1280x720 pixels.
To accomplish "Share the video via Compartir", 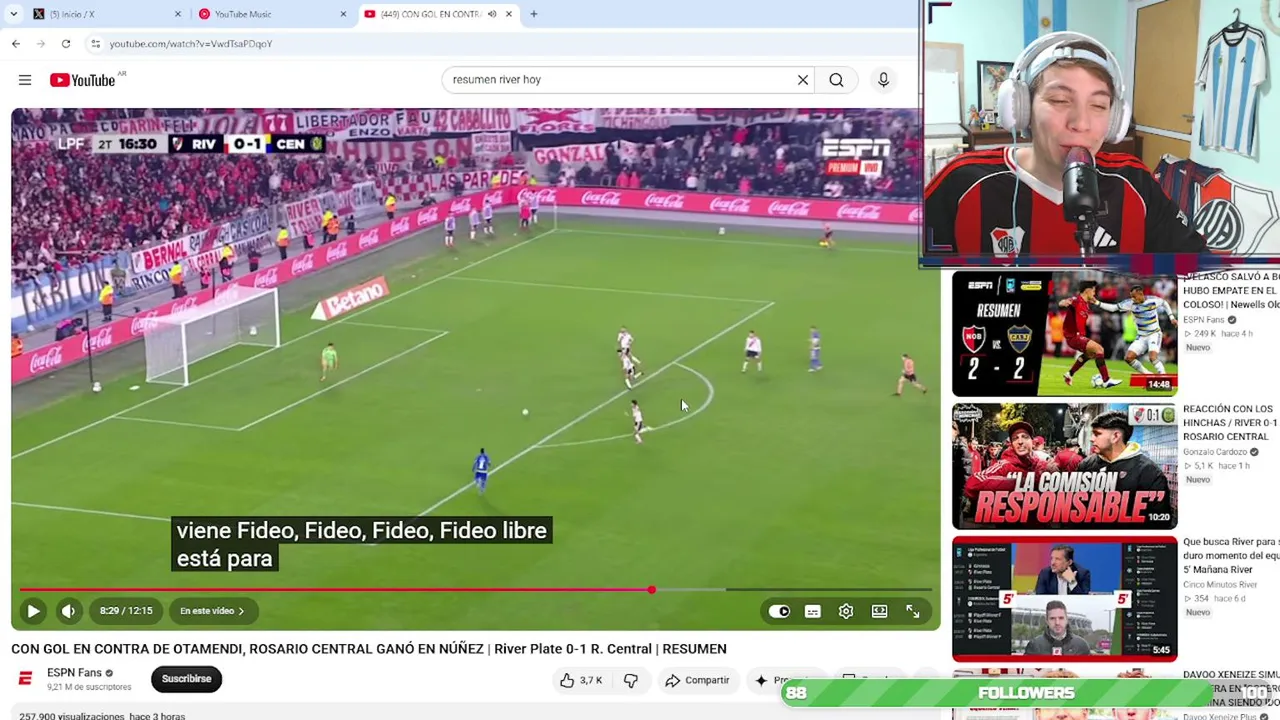I will point(697,680).
